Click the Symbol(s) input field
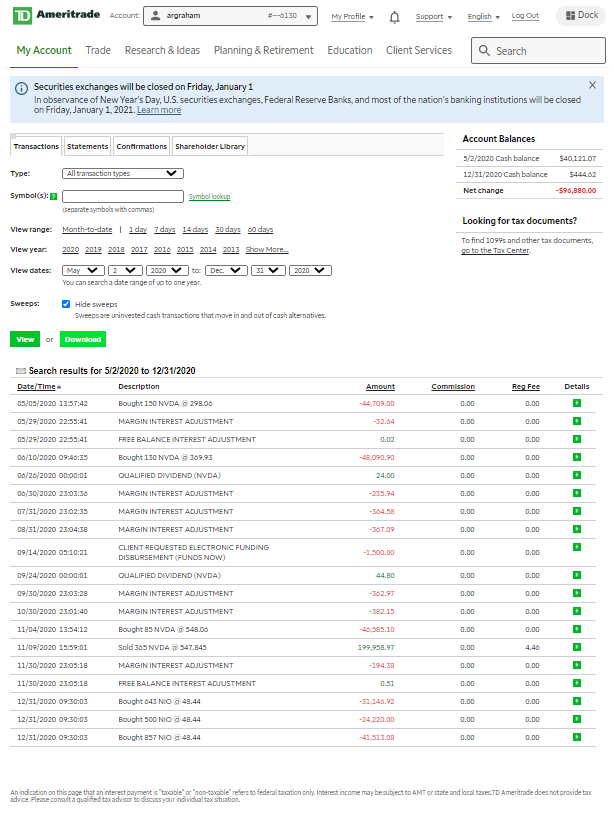The width and height of the screenshot is (614, 819). [x=123, y=197]
